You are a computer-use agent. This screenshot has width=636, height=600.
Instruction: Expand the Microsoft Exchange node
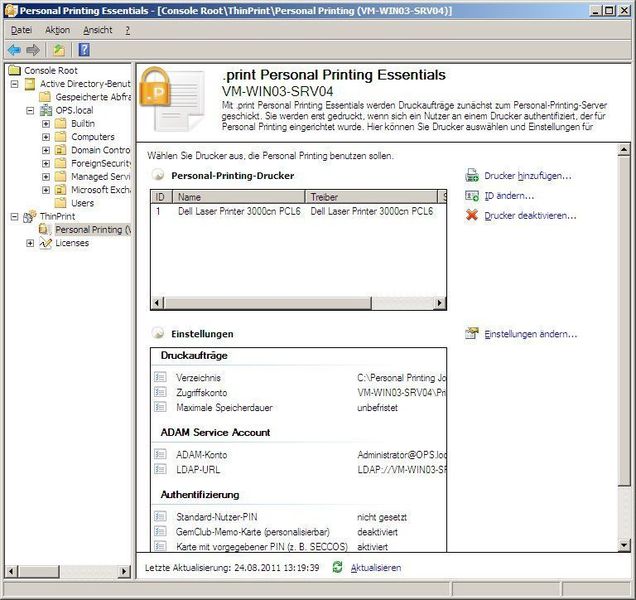[46, 190]
